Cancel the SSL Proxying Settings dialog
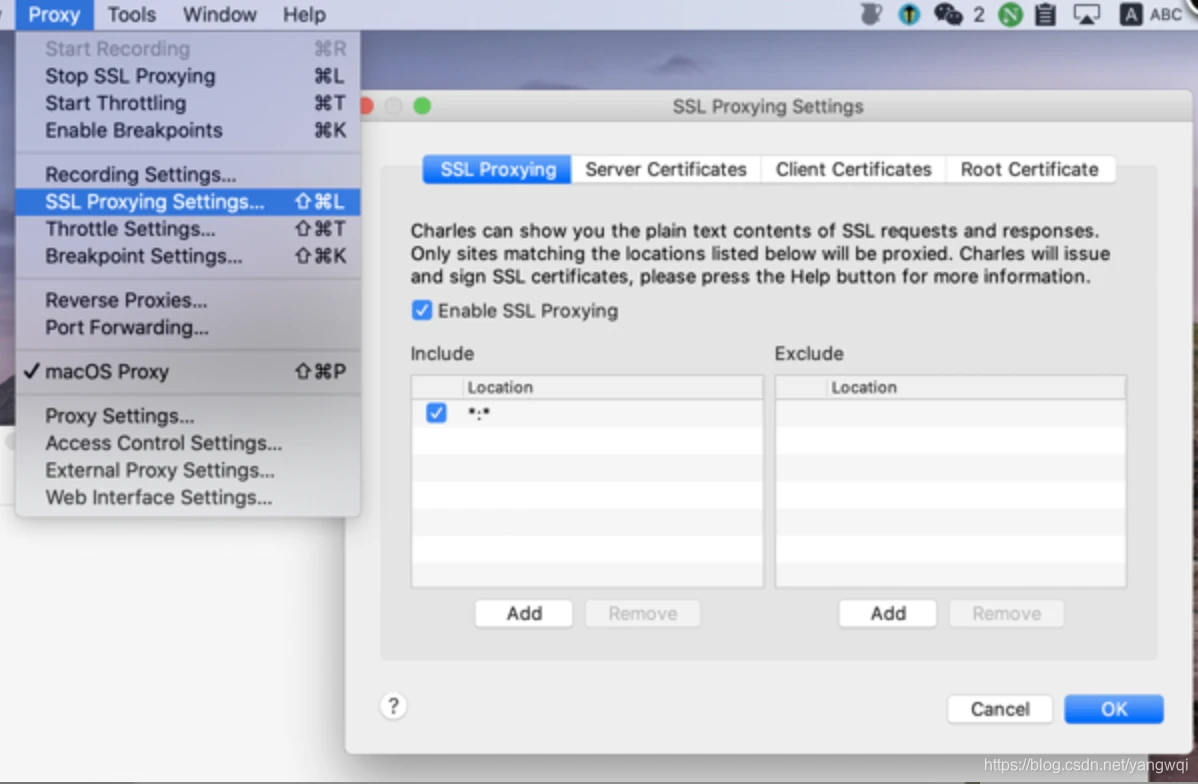Image resolution: width=1198 pixels, height=784 pixels. pyautogui.click(x=999, y=709)
